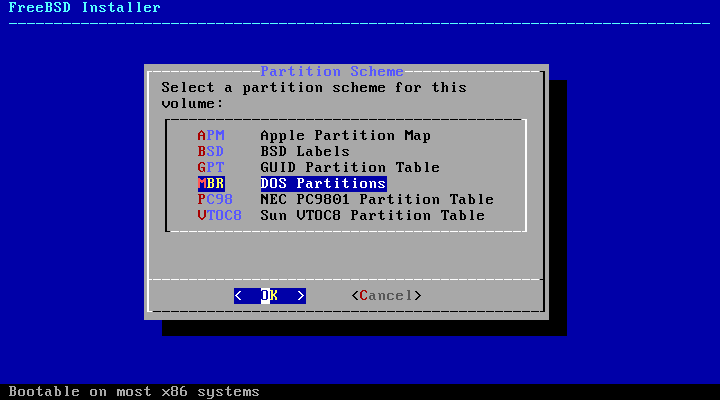Pick the GPT GUID Partition Table option
The height and width of the screenshot is (400, 720).
click(319, 167)
